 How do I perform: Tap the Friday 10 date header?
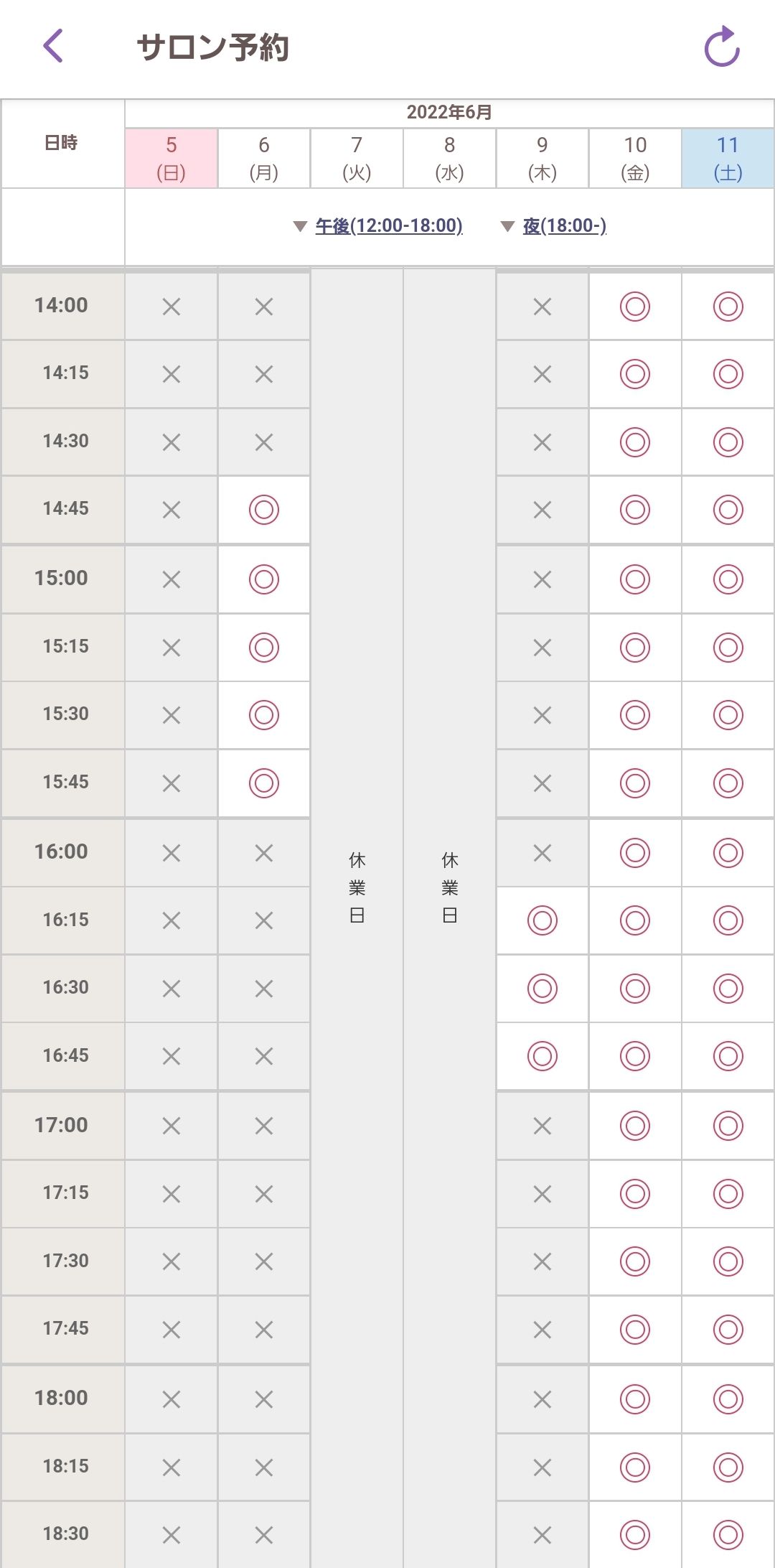tap(635, 158)
